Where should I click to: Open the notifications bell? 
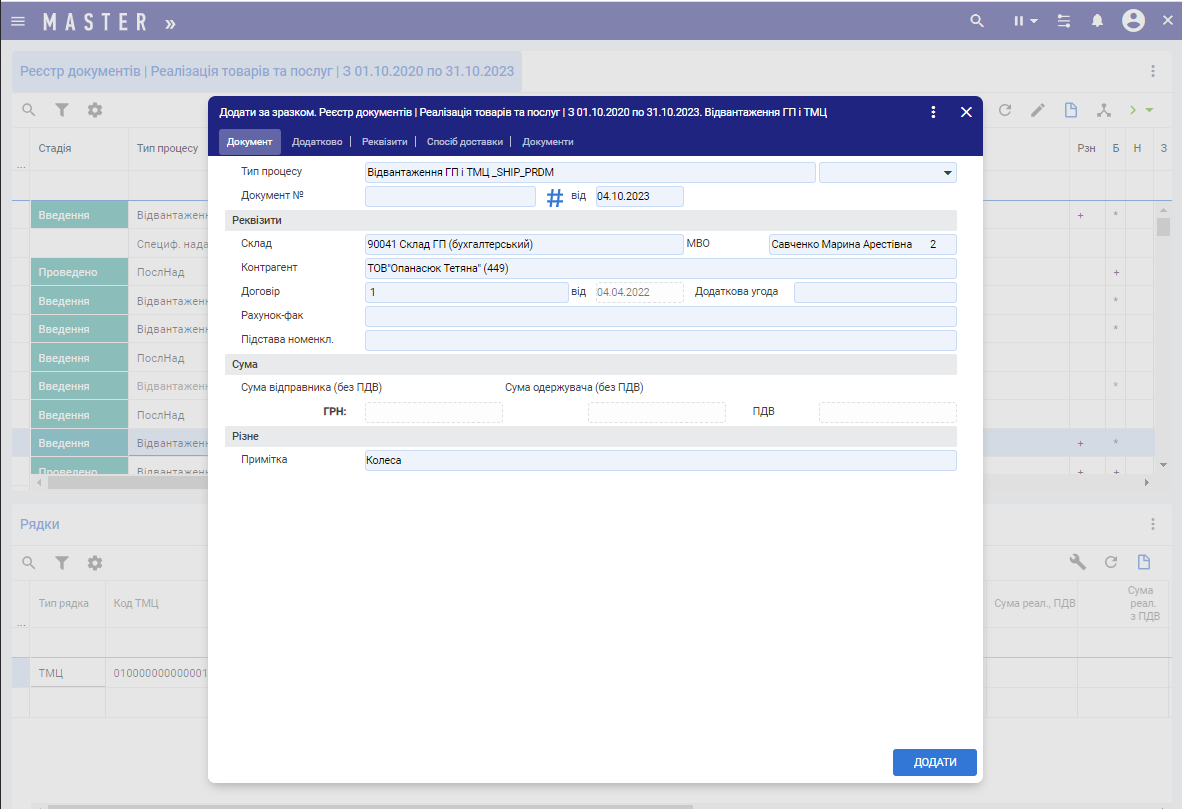(x=1097, y=21)
